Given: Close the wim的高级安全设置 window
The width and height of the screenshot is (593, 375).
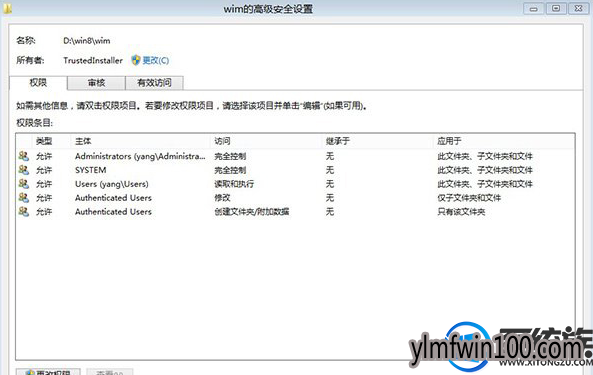Looking at the screenshot, I should 579,8.
